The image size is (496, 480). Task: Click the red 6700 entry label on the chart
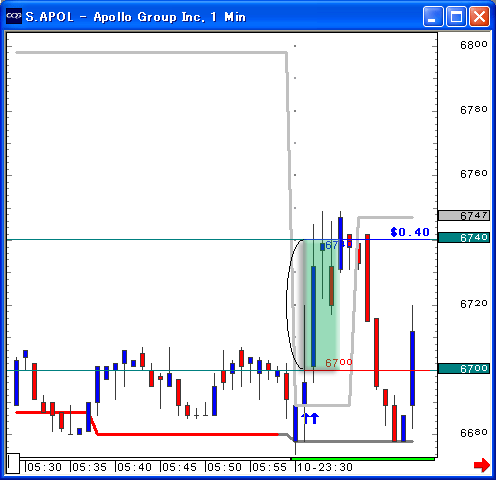coord(339,362)
